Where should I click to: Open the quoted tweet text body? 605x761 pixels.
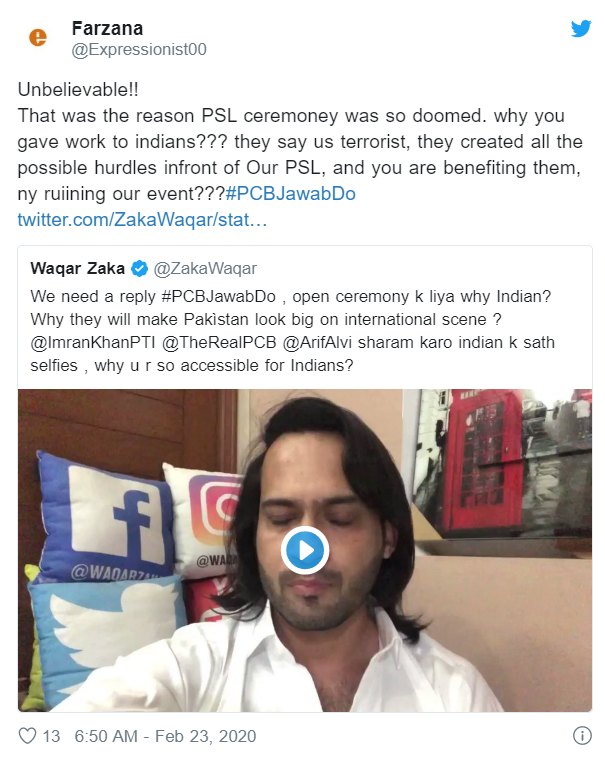(293, 331)
